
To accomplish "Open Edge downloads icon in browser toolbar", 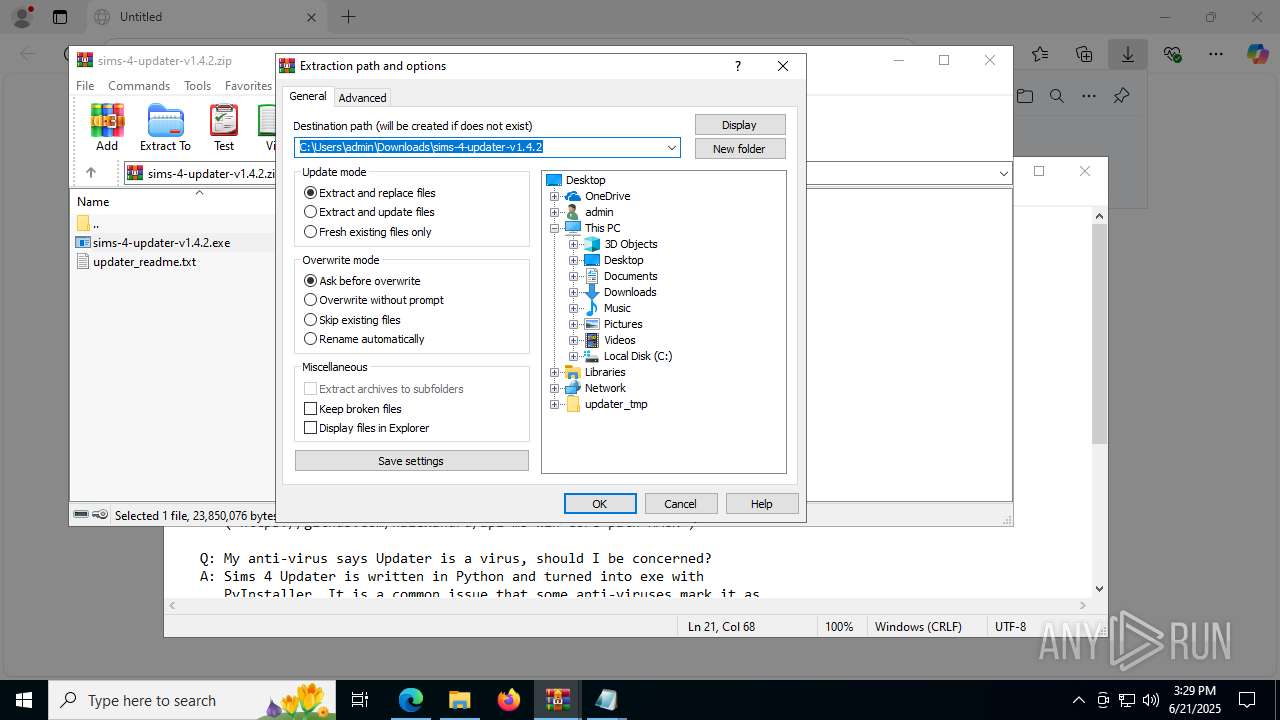I will point(1128,55).
